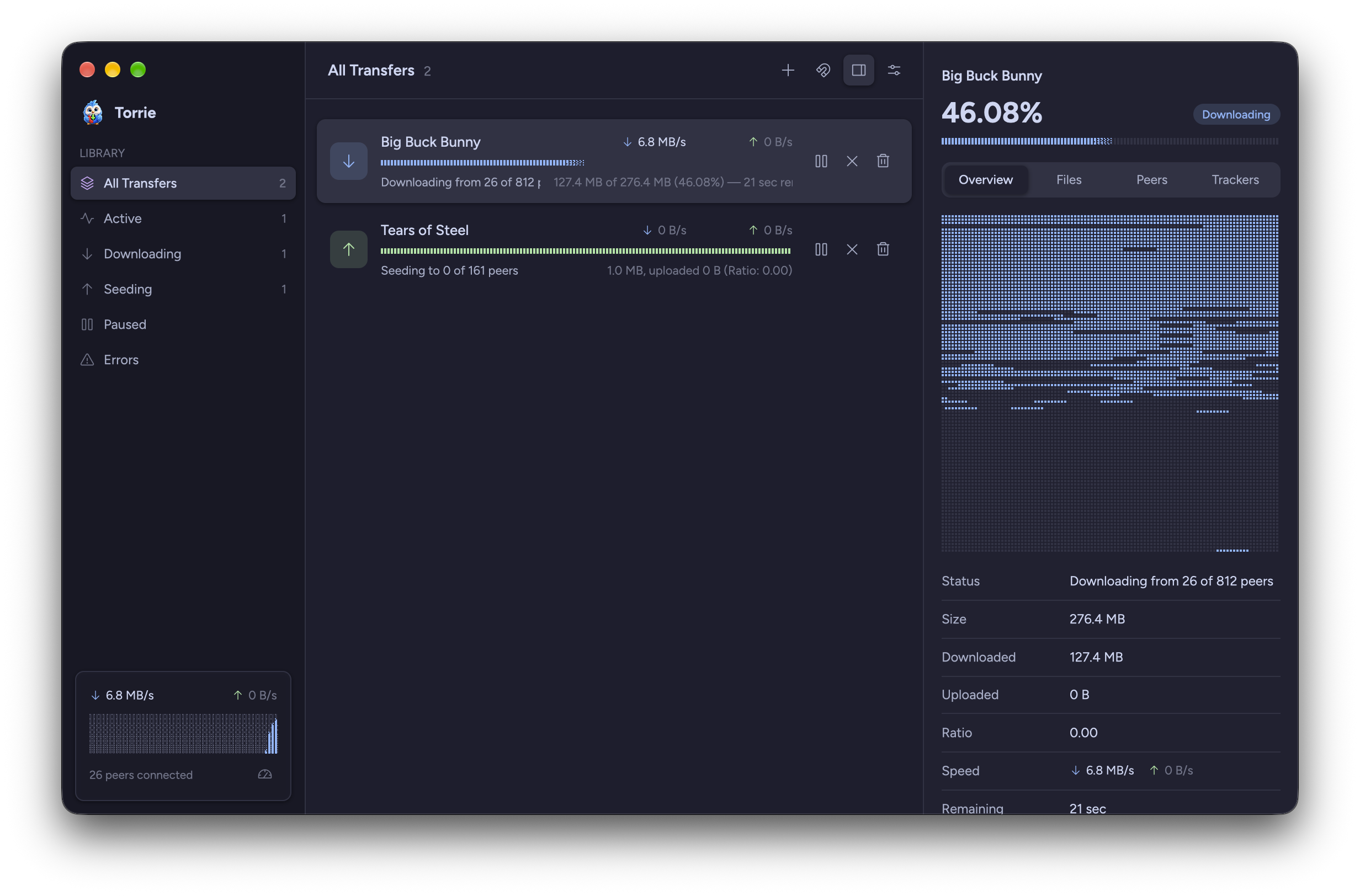Image resolution: width=1360 pixels, height=896 pixels.
Task: Click the Ratio value 0.00
Action: tap(1083, 733)
